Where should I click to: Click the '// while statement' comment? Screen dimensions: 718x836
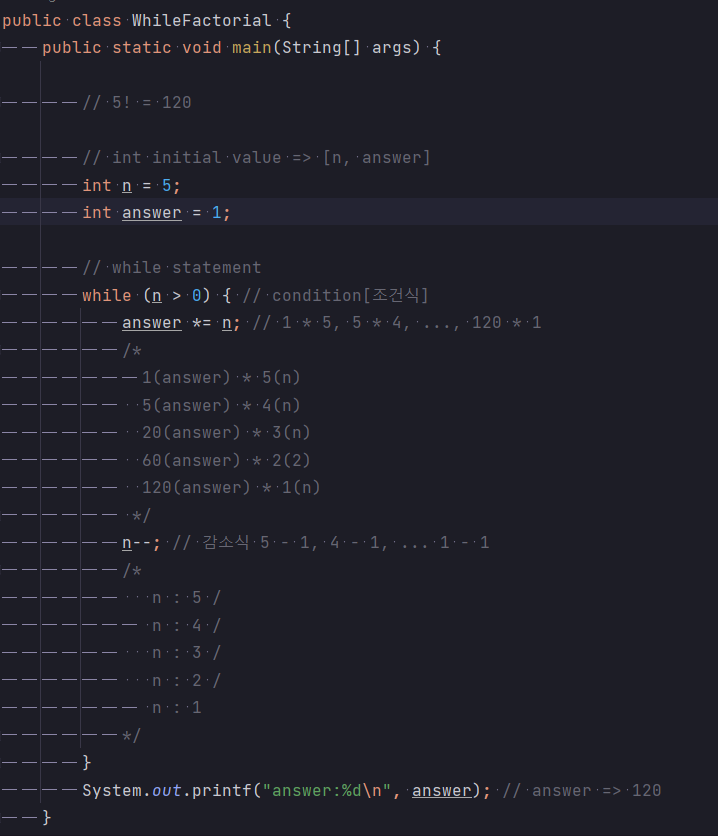(172, 268)
